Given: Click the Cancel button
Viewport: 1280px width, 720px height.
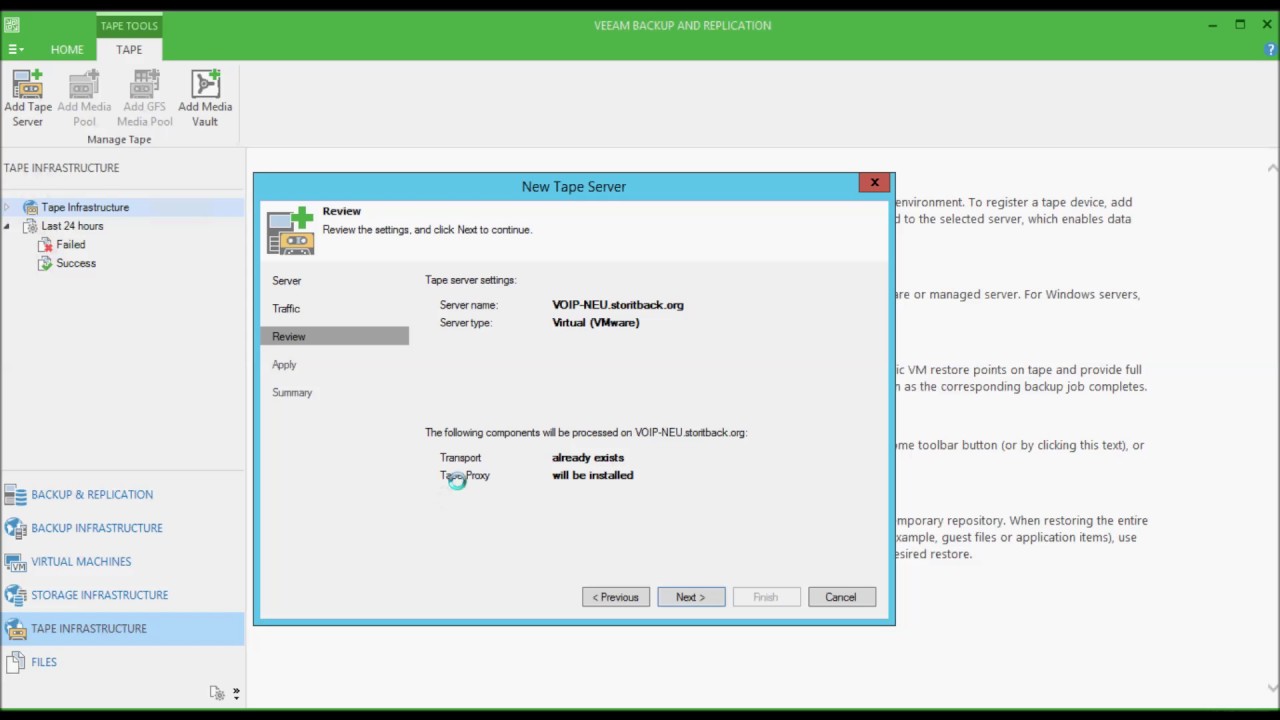Looking at the screenshot, I should click(841, 597).
